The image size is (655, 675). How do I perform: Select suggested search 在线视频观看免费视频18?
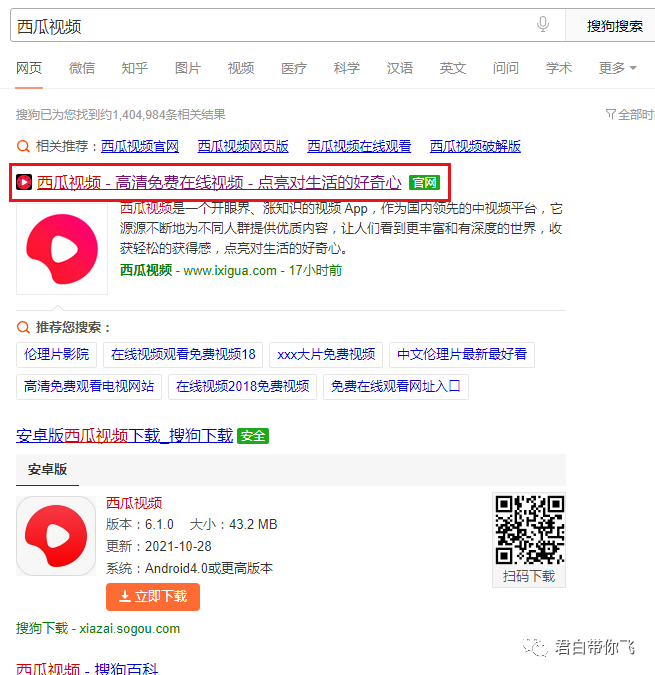183,355
